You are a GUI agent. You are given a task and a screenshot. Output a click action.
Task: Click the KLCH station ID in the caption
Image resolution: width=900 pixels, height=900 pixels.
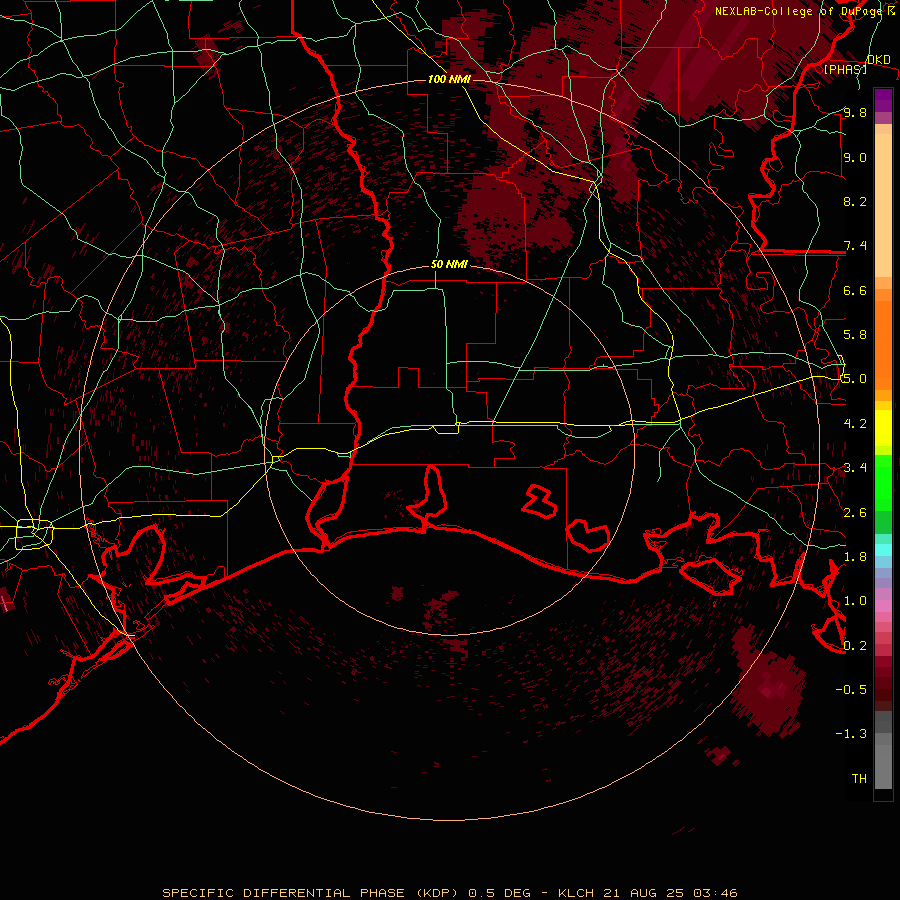pyautogui.click(x=575, y=893)
